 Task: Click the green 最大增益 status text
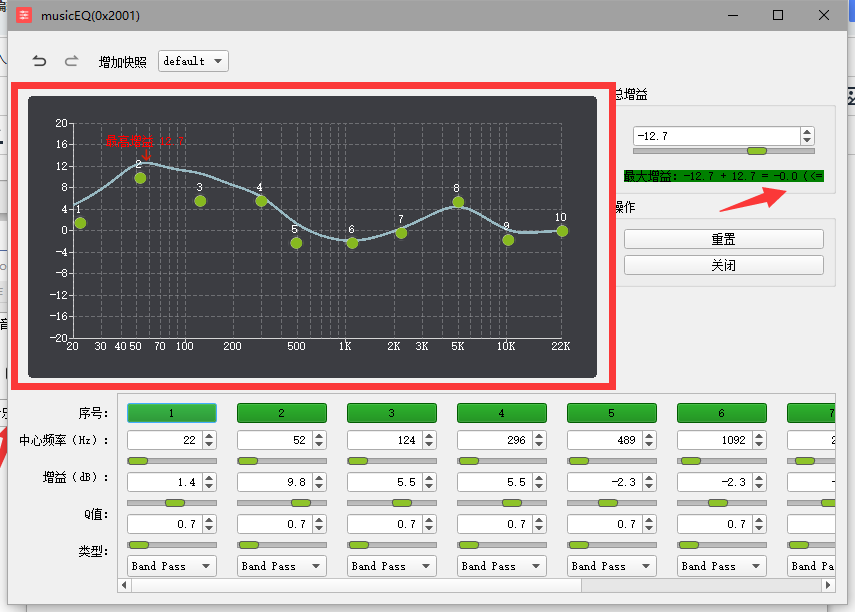click(x=724, y=176)
